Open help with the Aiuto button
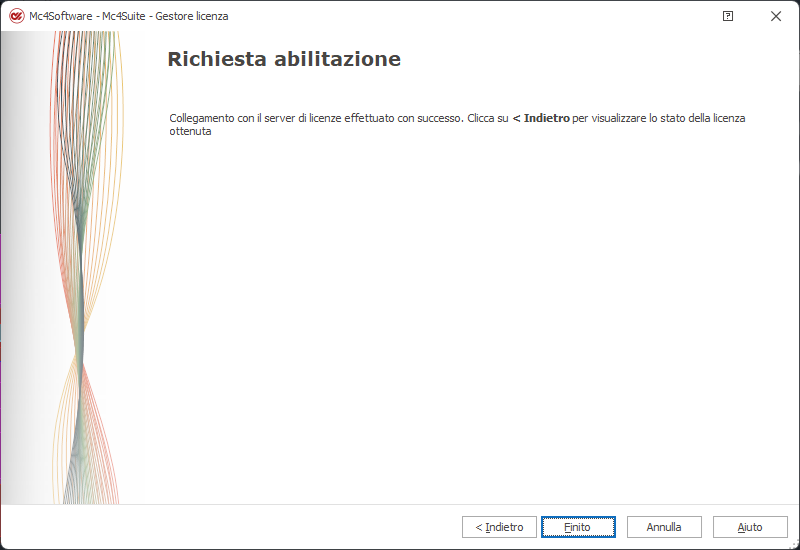800x550 pixels. coord(750,527)
